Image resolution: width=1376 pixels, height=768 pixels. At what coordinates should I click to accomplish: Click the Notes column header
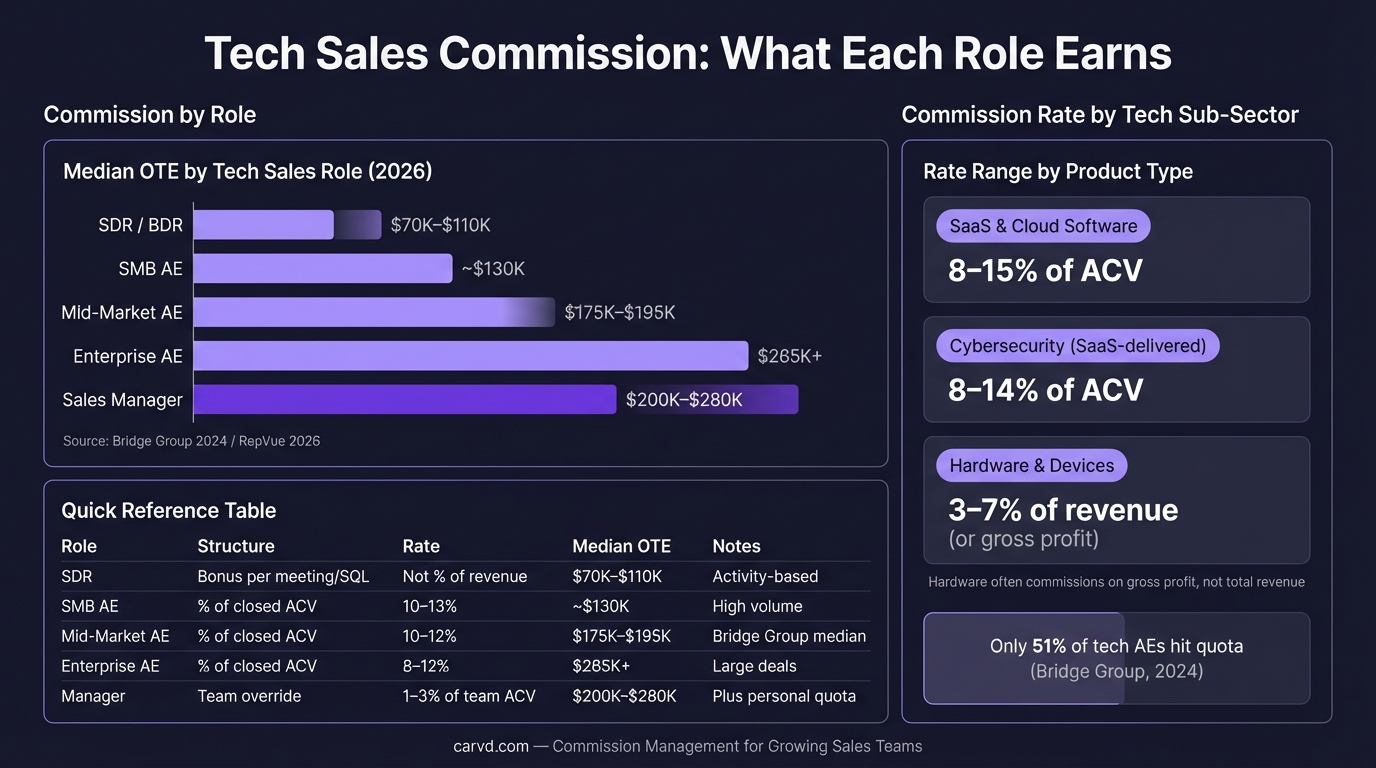pyautogui.click(x=736, y=546)
